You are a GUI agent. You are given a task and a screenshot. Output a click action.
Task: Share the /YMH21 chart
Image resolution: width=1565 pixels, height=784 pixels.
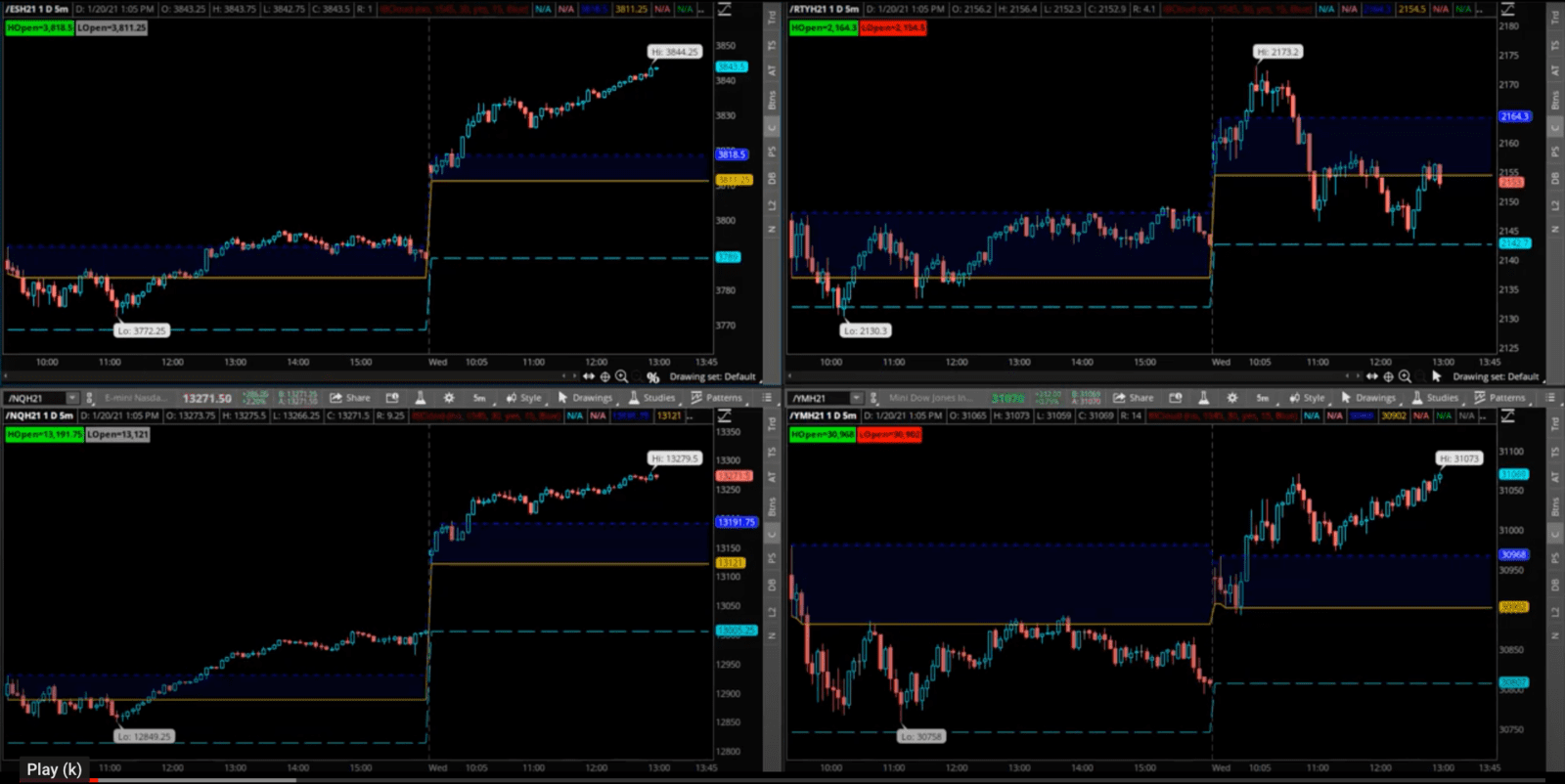tap(1134, 398)
